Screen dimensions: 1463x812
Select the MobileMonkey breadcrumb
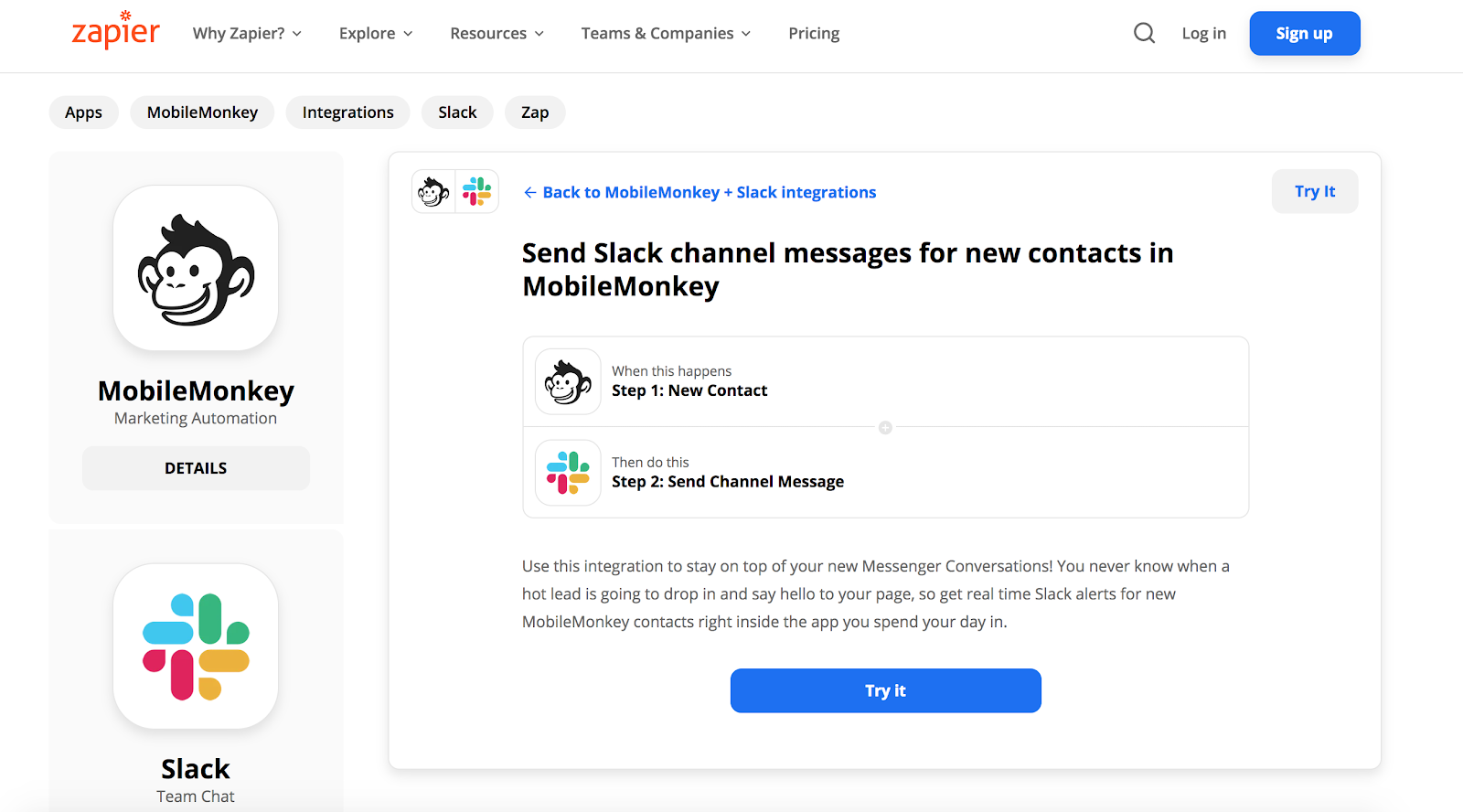pos(202,112)
